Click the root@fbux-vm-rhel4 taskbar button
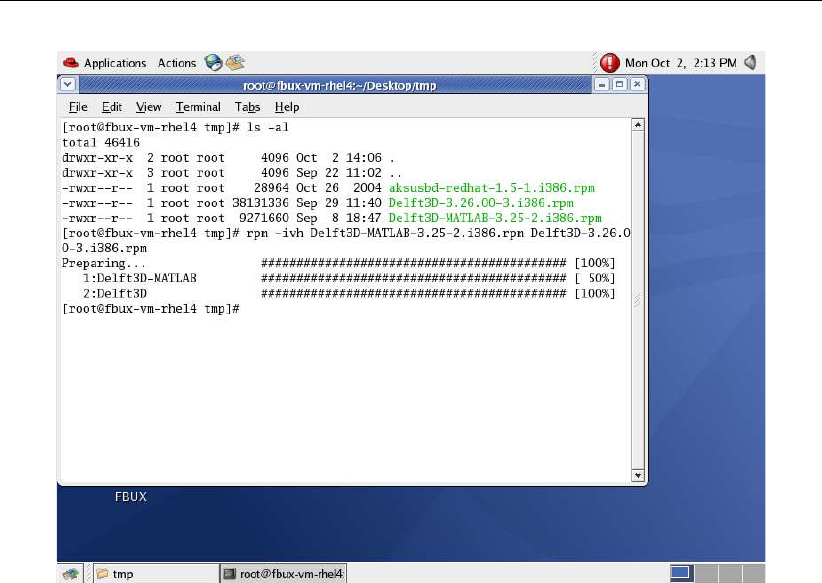Screen dimensions: 822x583 (284, 574)
